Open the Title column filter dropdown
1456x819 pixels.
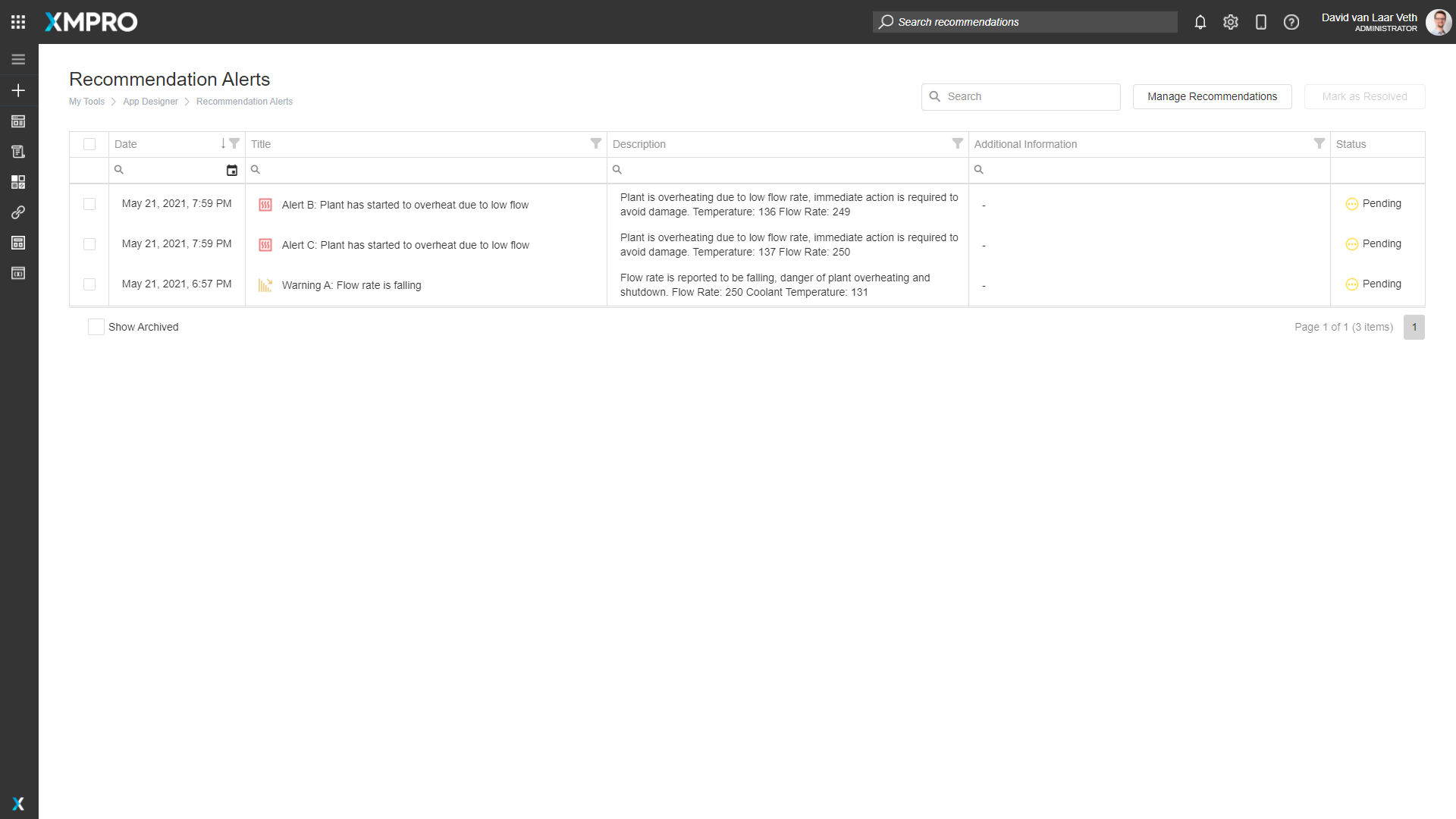tap(596, 143)
